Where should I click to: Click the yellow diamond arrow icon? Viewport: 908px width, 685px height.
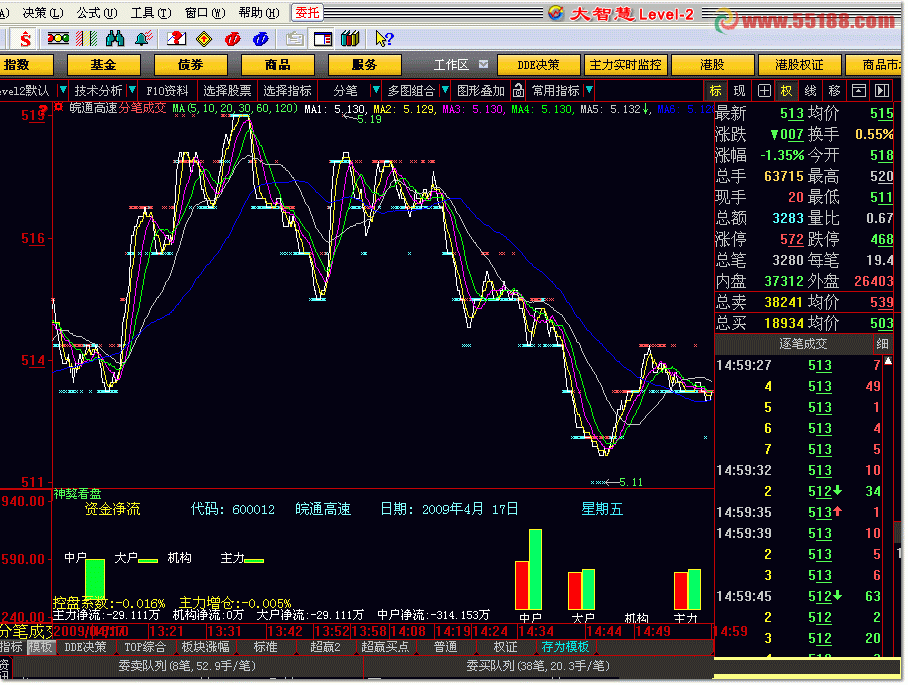[204, 39]
